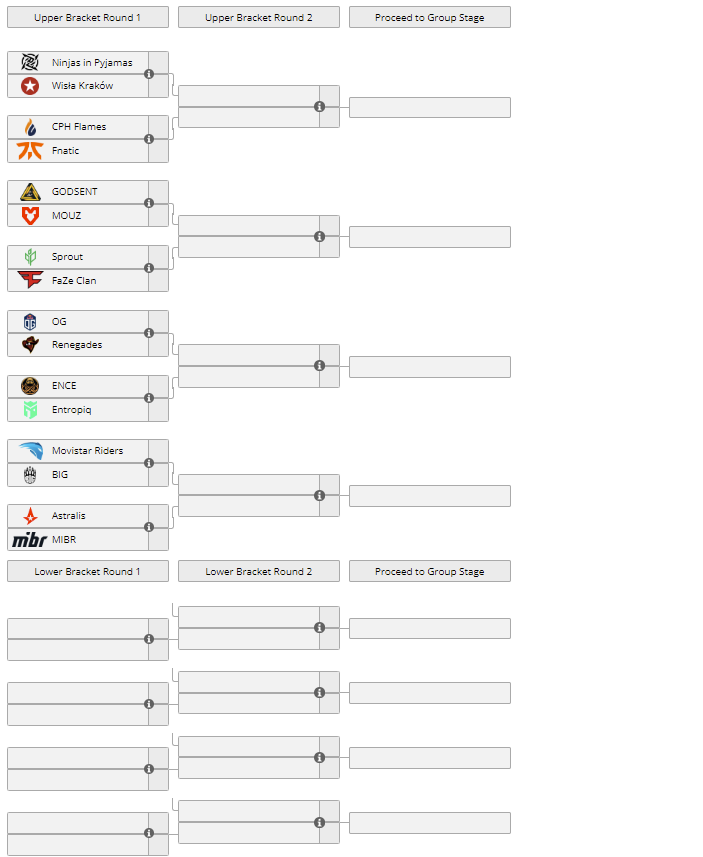The width and height of the screenshot is (703, 857).
Task: Click the Movistar Riders blue logo
Action: (30, 451)
